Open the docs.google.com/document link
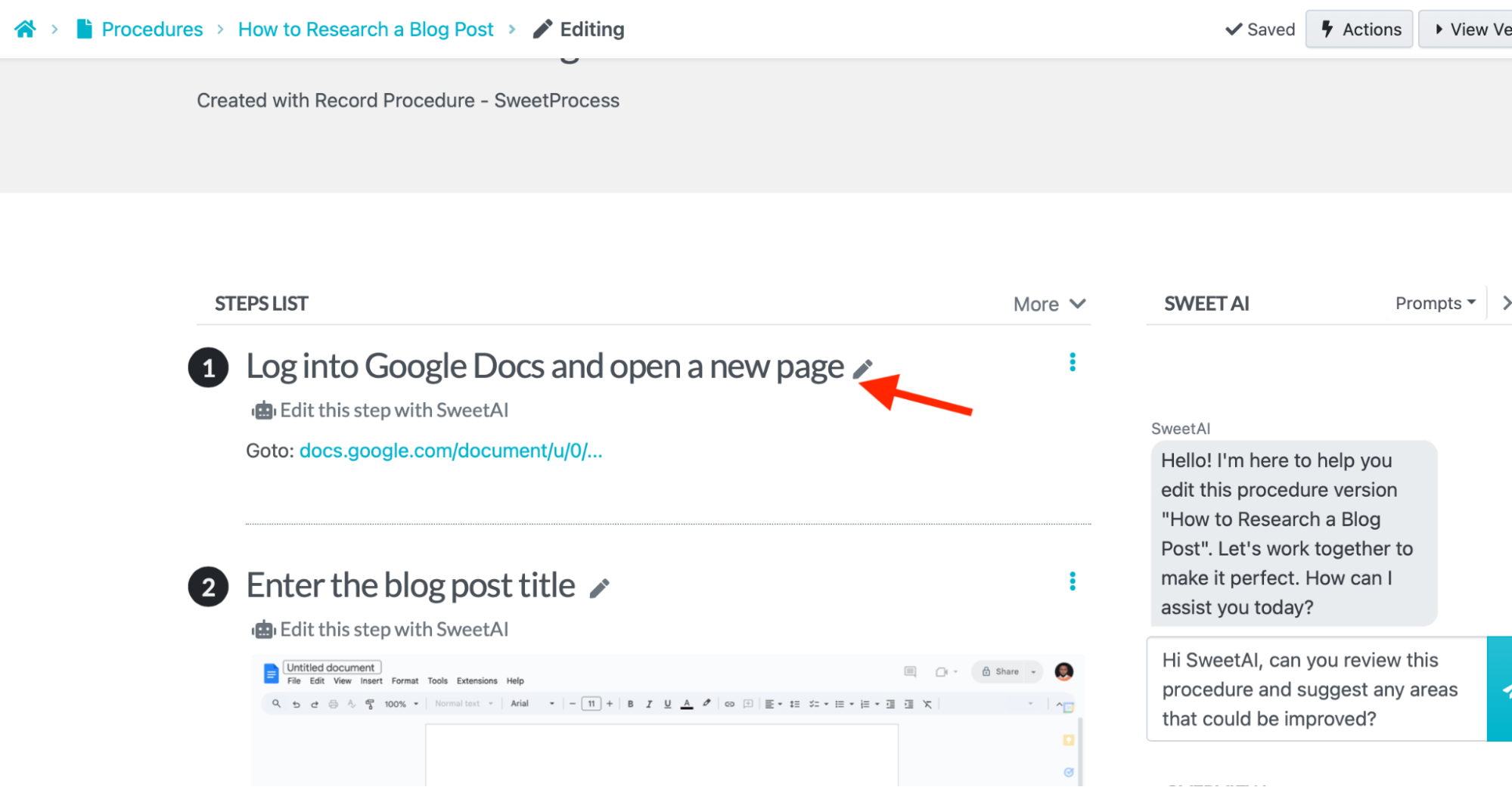 (x=451, y=451)
